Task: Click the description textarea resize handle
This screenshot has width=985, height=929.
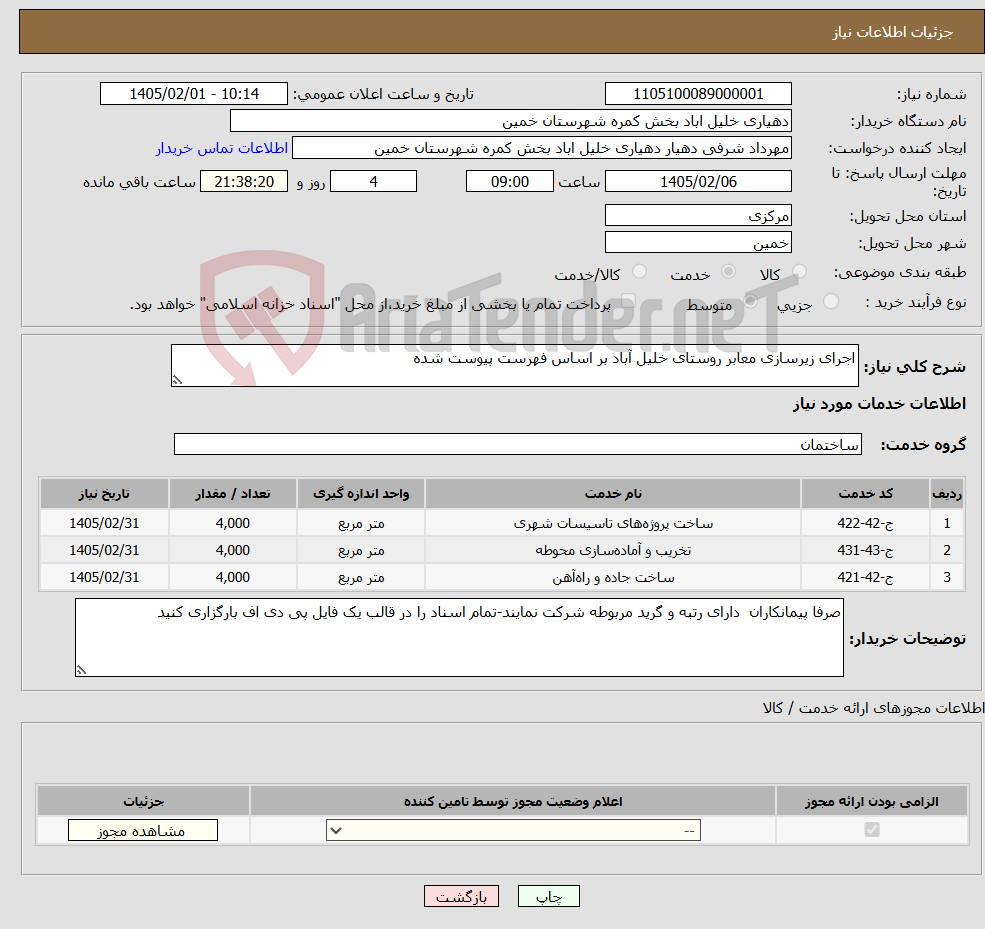Action: (x=177, y=380)
